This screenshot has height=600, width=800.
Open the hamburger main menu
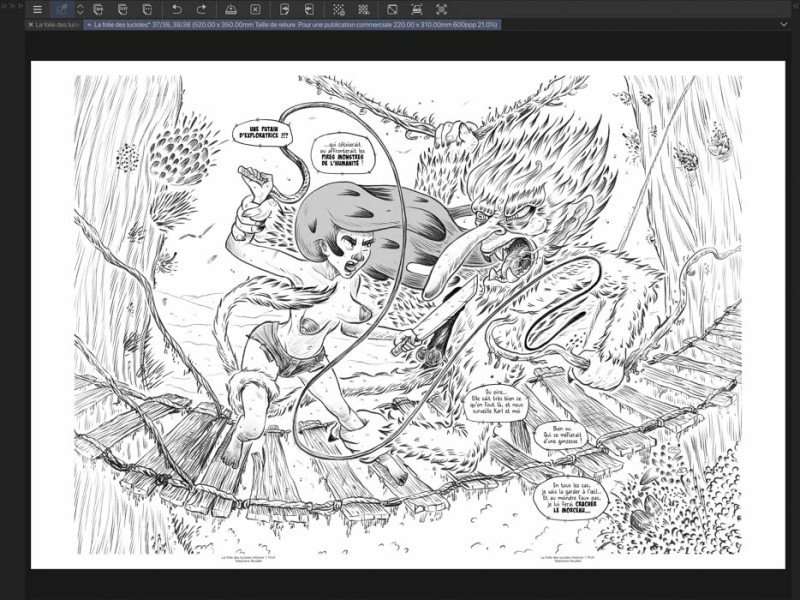(x=37, y=9)
